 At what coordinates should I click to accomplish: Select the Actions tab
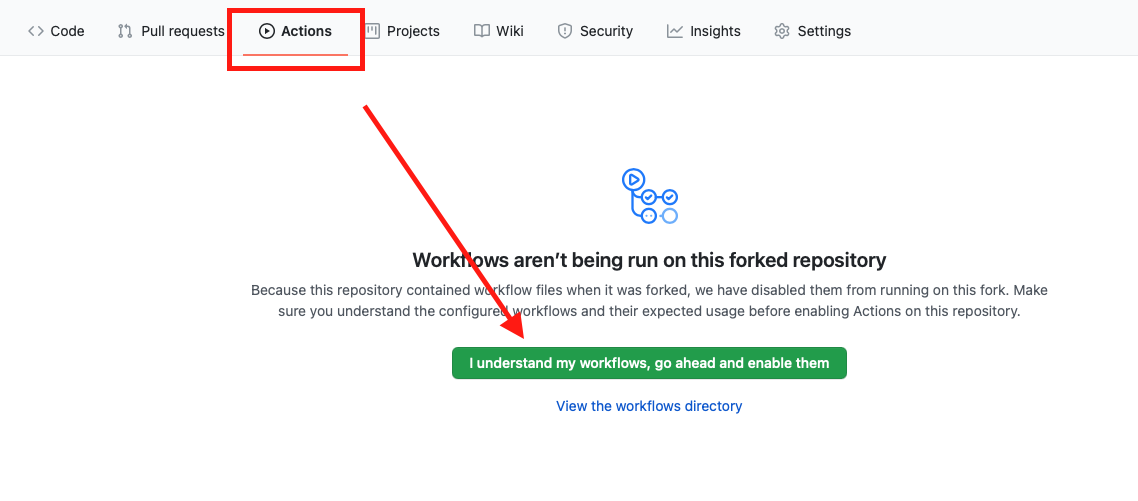pyautogui.click(x=295, y=31)
